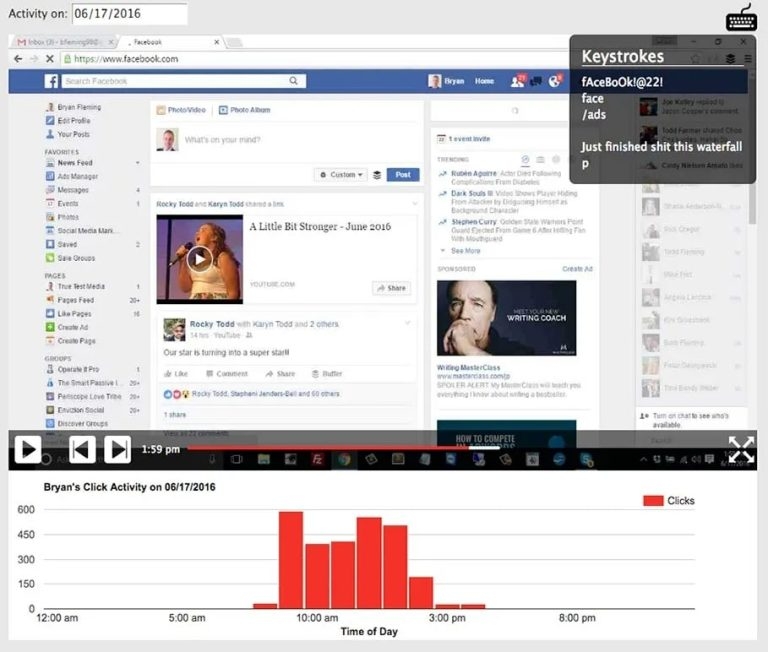Skip to the next frame
Screen dimensions: 768x652
[117, 450]
